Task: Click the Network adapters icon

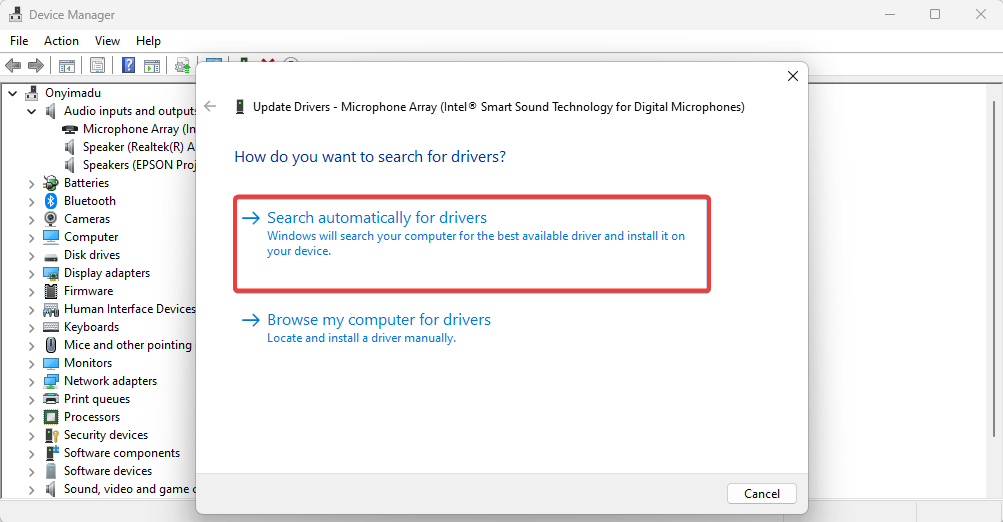Action: tap(51, 381)
